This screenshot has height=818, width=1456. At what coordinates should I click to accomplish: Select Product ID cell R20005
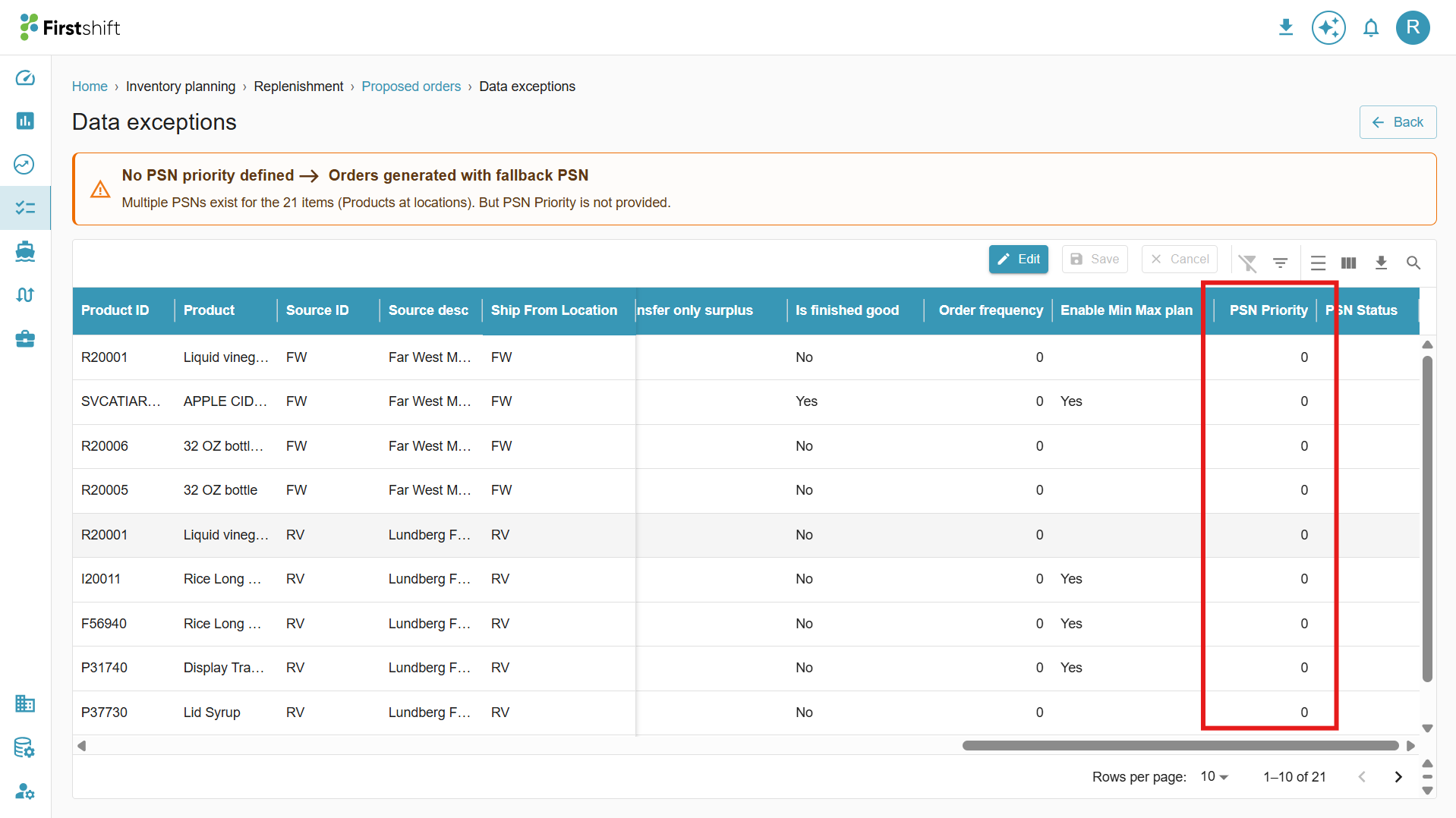coord(123,490)
